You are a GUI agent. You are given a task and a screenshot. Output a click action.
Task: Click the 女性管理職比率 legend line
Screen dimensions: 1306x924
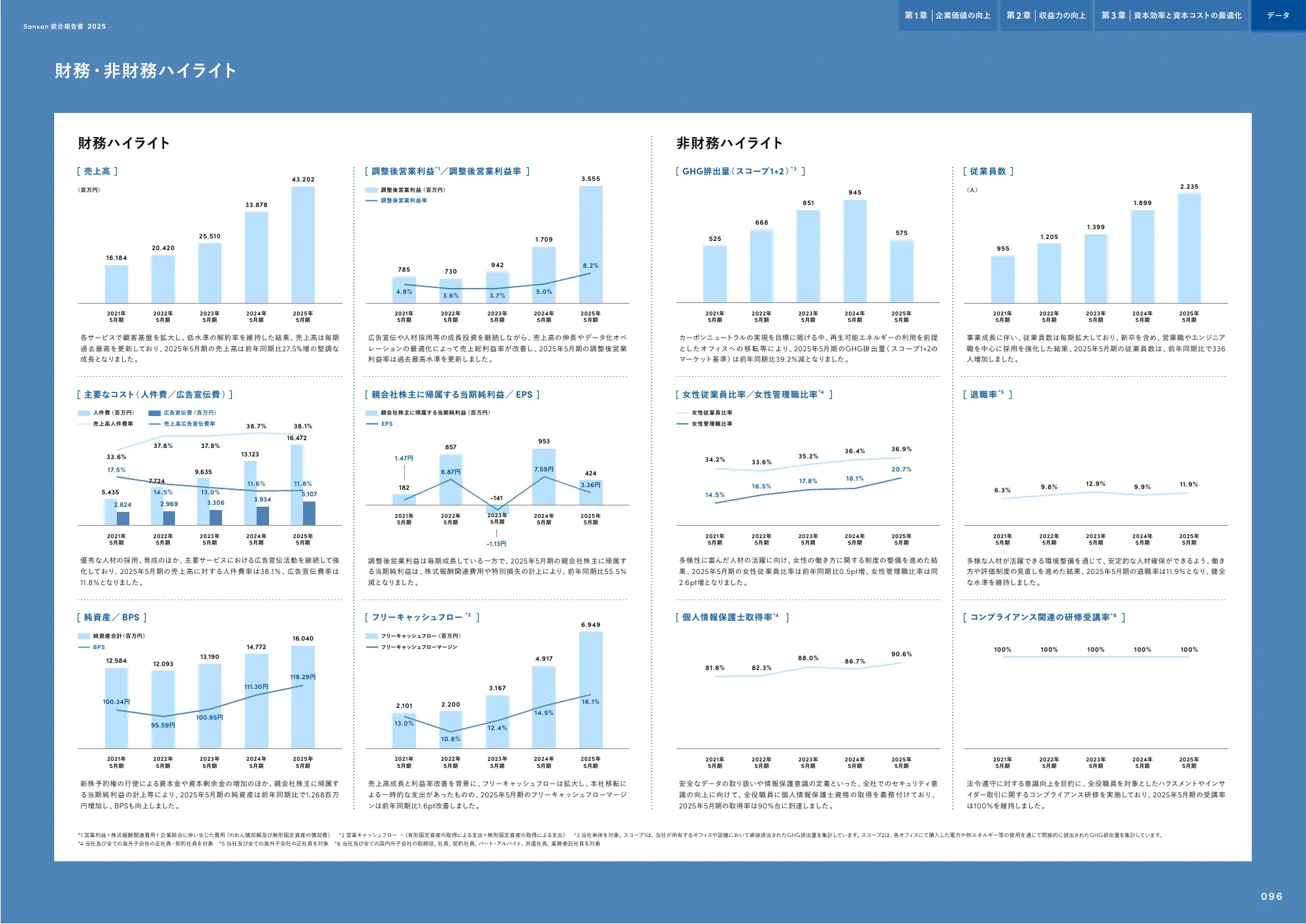682,424
